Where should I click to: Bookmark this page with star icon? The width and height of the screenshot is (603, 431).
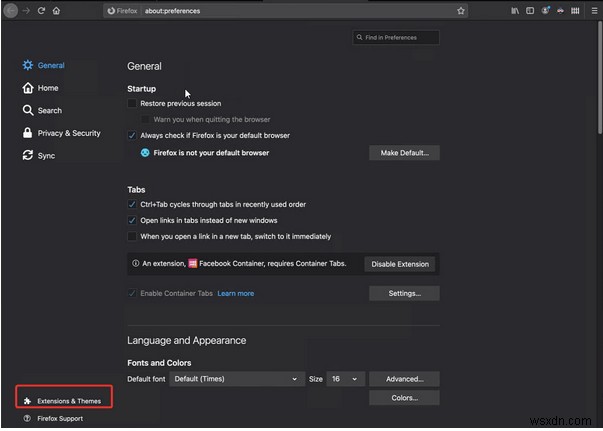pos(461,11)
